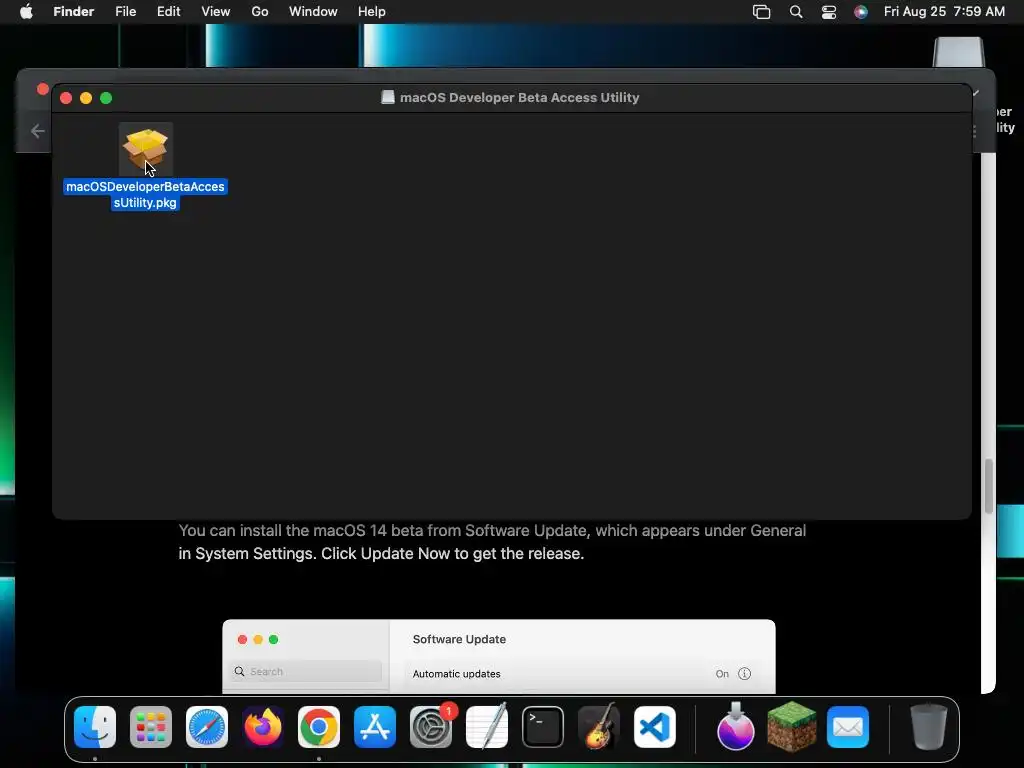Open TextEdit from the Dock

[487, 727]
